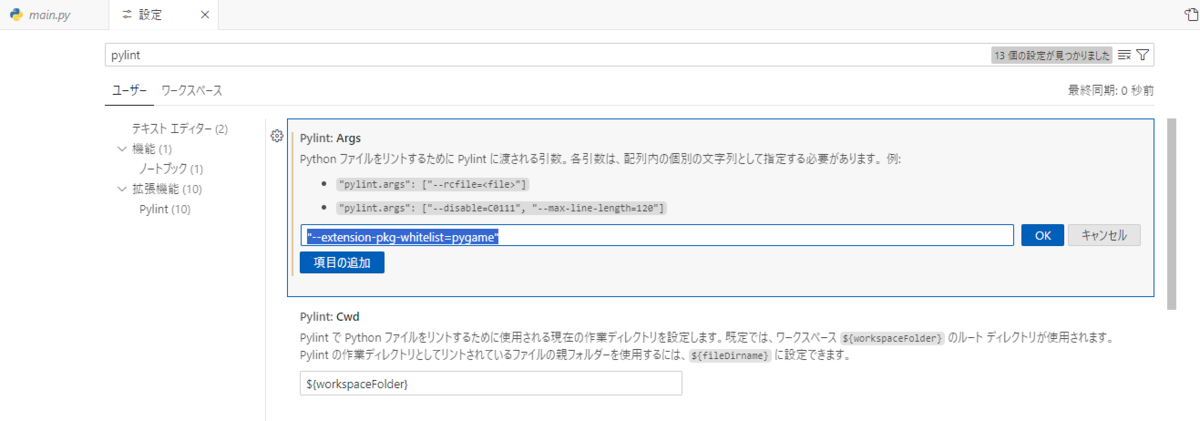Viewport: 1200px width, 421px height.
Task: Click the 最終同期: 0 秒前 sync status
Action: tap(1111, 90)
